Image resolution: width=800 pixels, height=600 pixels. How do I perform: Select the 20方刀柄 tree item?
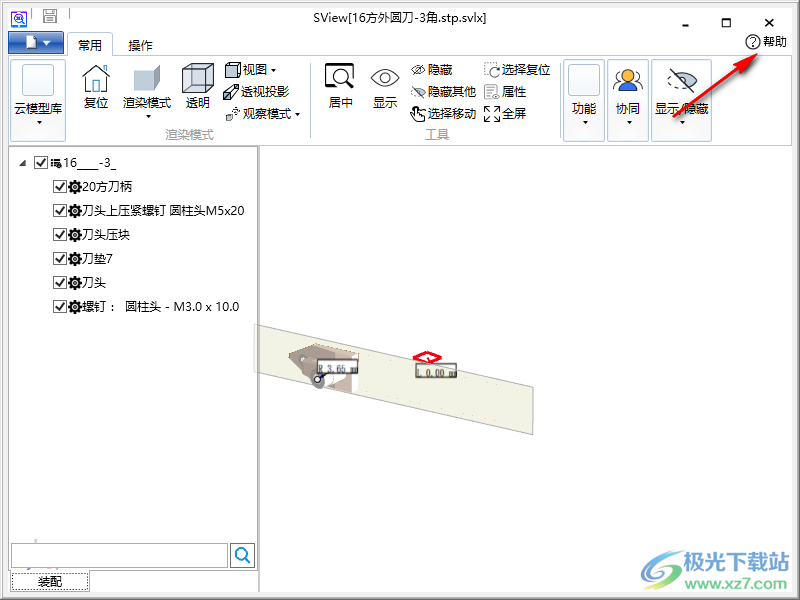tap(107, 187)
